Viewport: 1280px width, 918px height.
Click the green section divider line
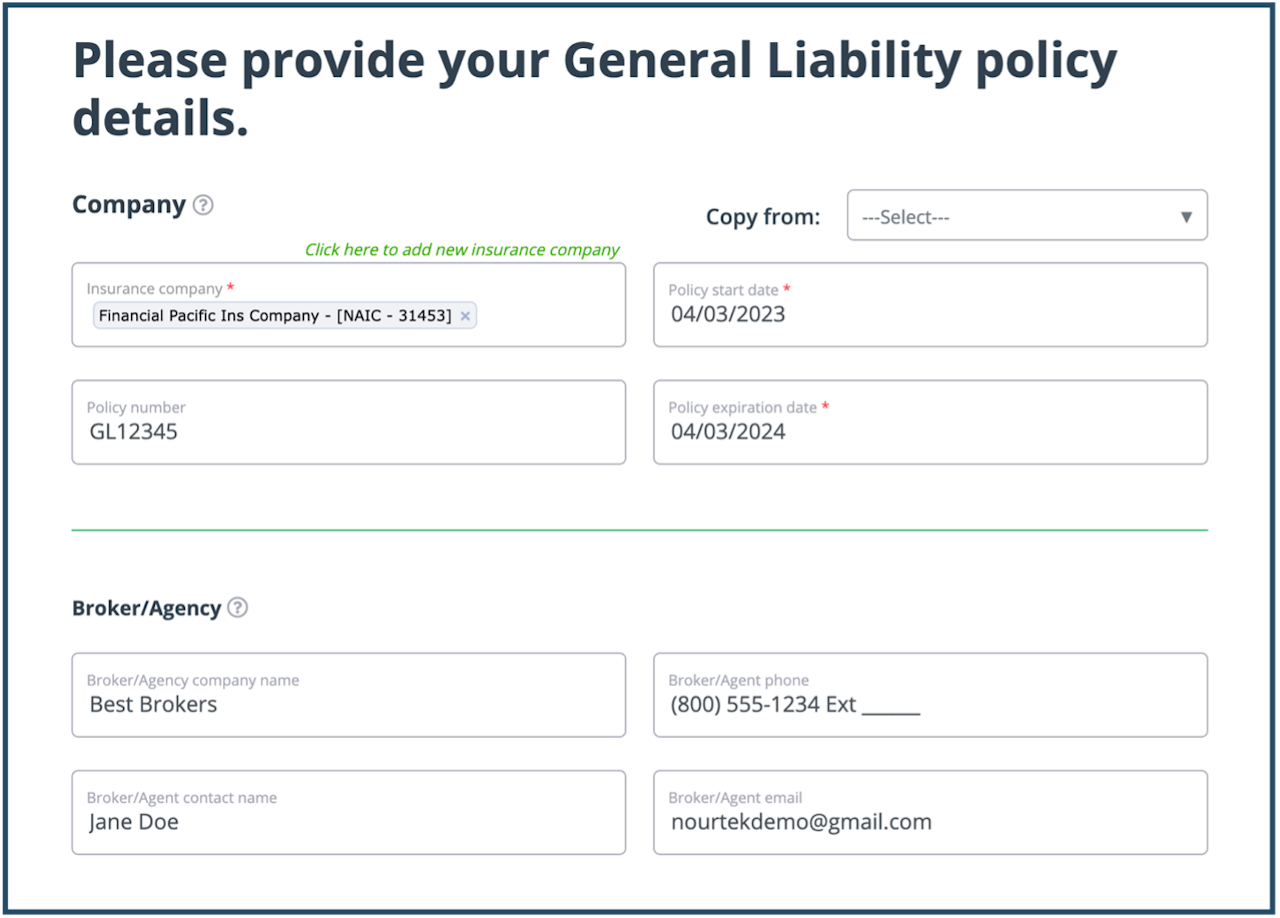(x=640, y=530)
